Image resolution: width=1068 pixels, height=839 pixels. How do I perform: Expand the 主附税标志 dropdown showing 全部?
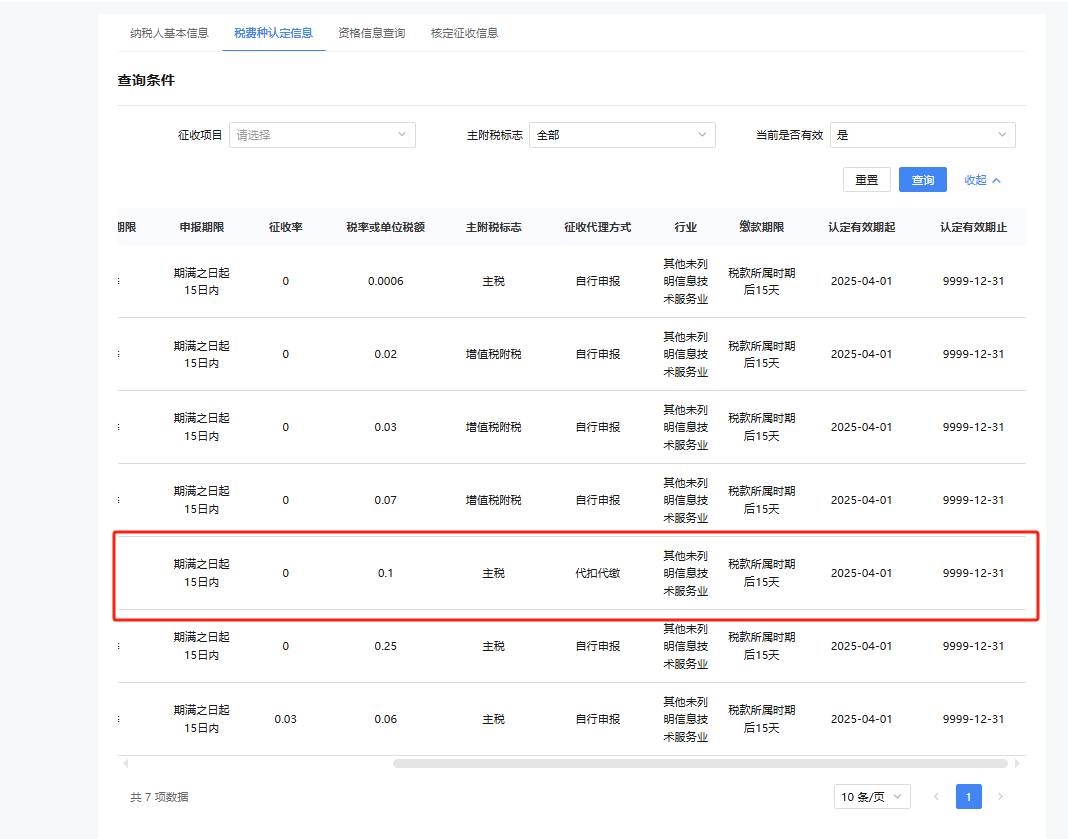pos(622,135)
